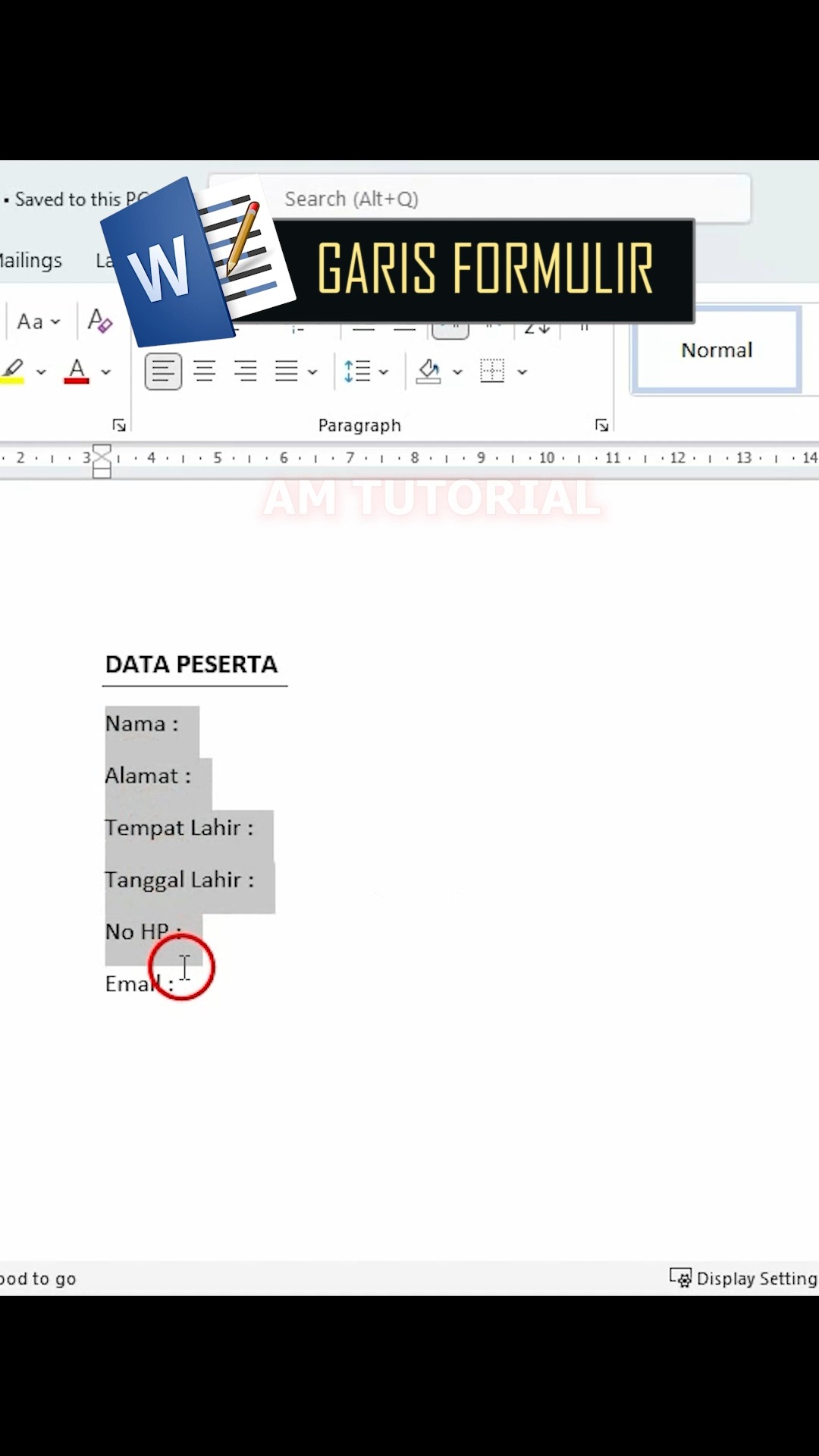Image resolution: width=819 pixels, height=1456 pixels.
Task: Click the Borders icon
Action: (x=492, y=372)
